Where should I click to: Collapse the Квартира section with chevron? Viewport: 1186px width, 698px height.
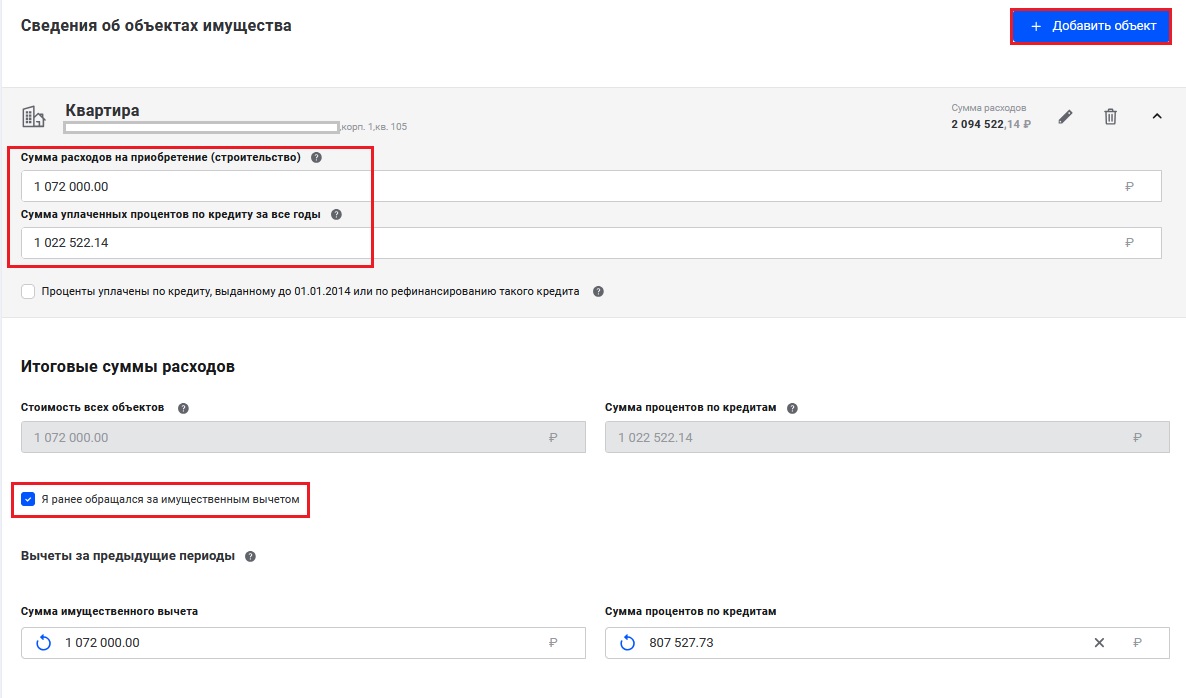(x=1157, y=117)
